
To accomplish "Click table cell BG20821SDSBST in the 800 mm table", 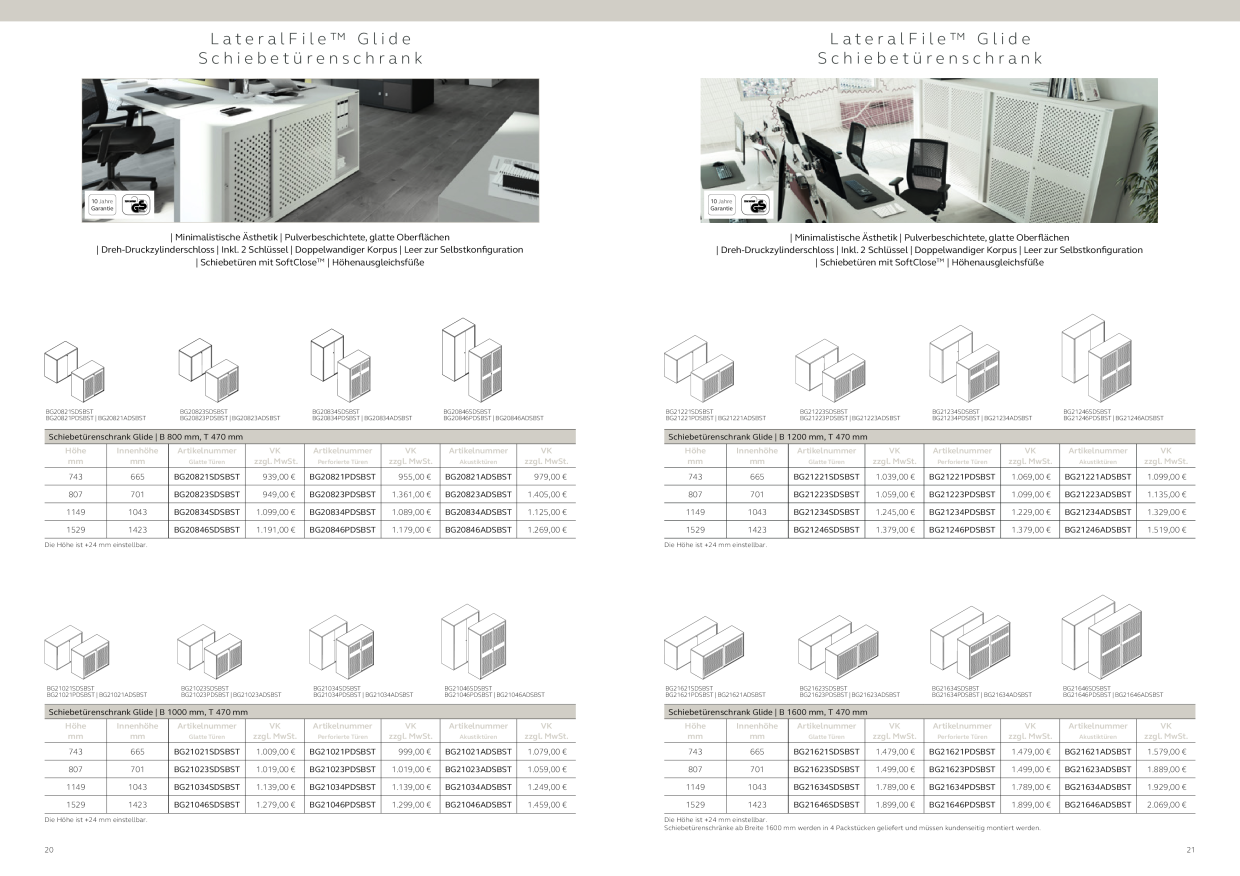I will click(207, 477).
